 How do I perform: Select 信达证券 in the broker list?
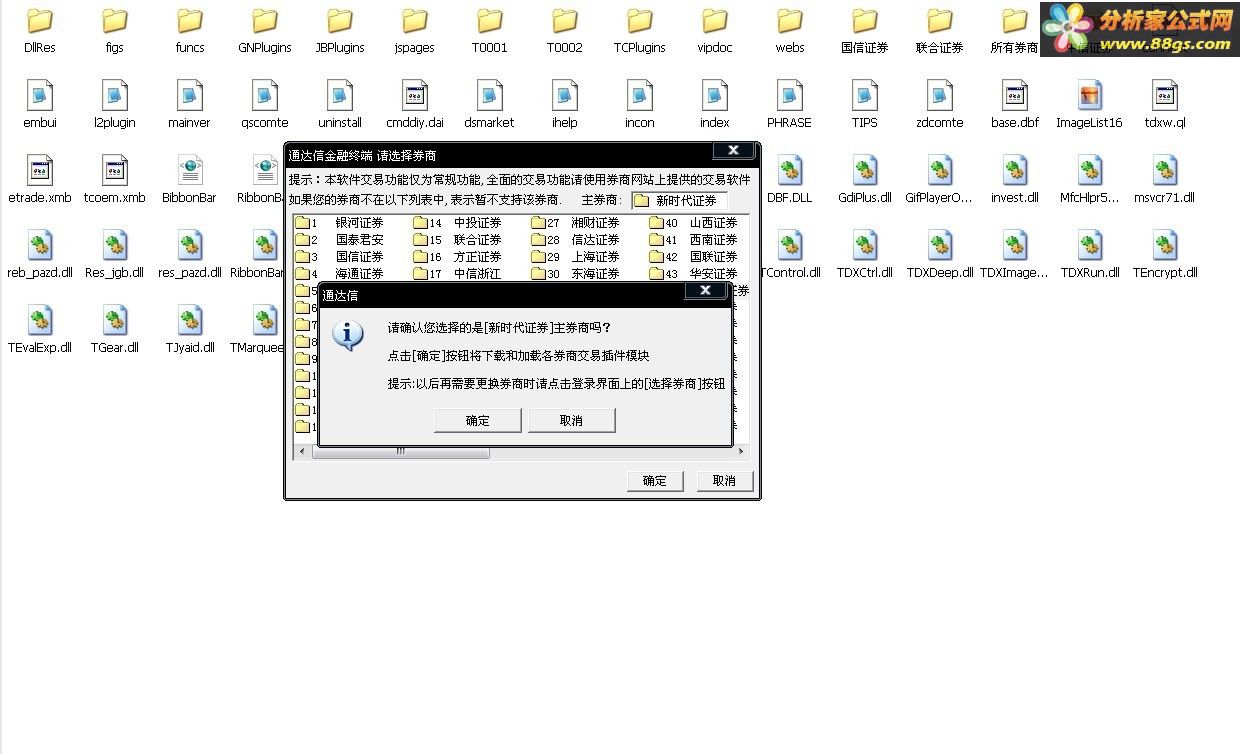(x=595, y=240)
